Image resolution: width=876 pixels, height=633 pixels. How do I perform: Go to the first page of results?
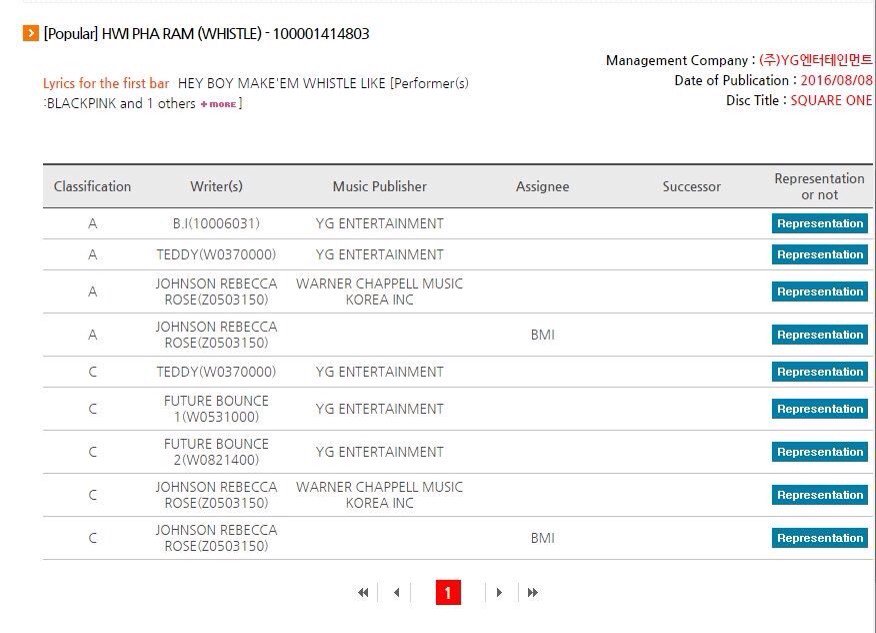pyautogui.click(x=363, y=592)
